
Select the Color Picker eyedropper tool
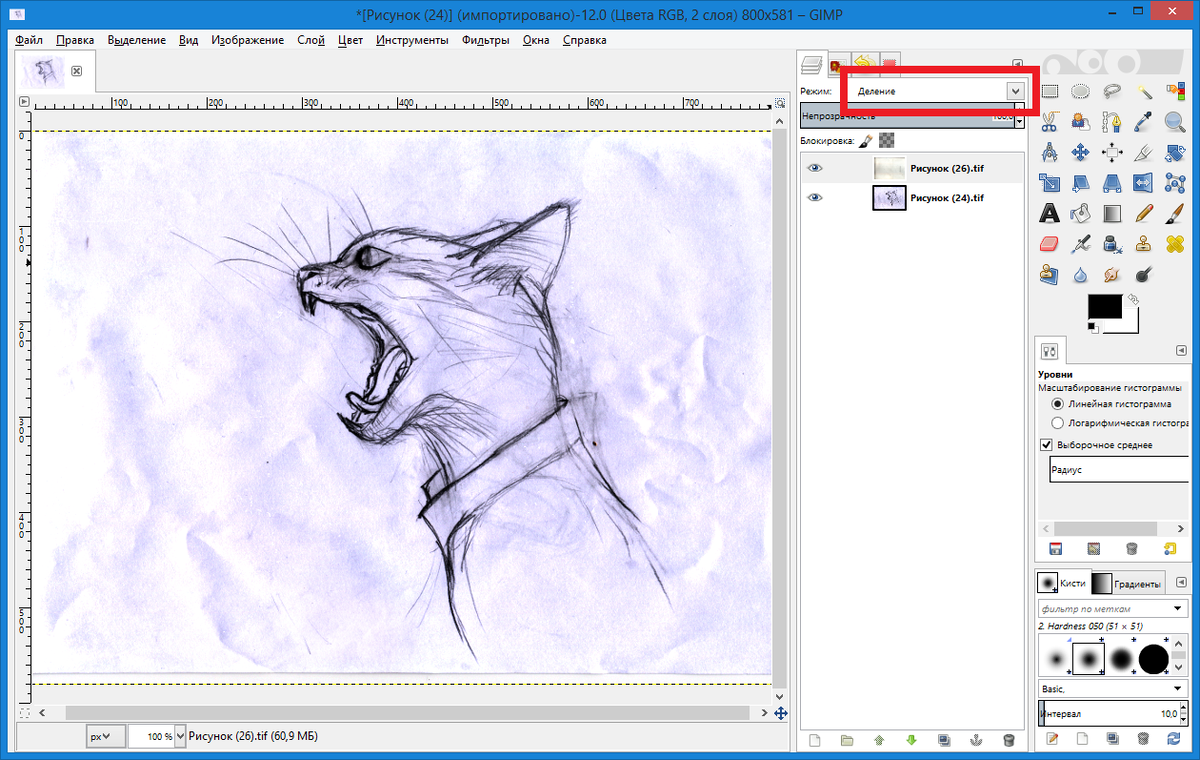(x=1144, y=122)
